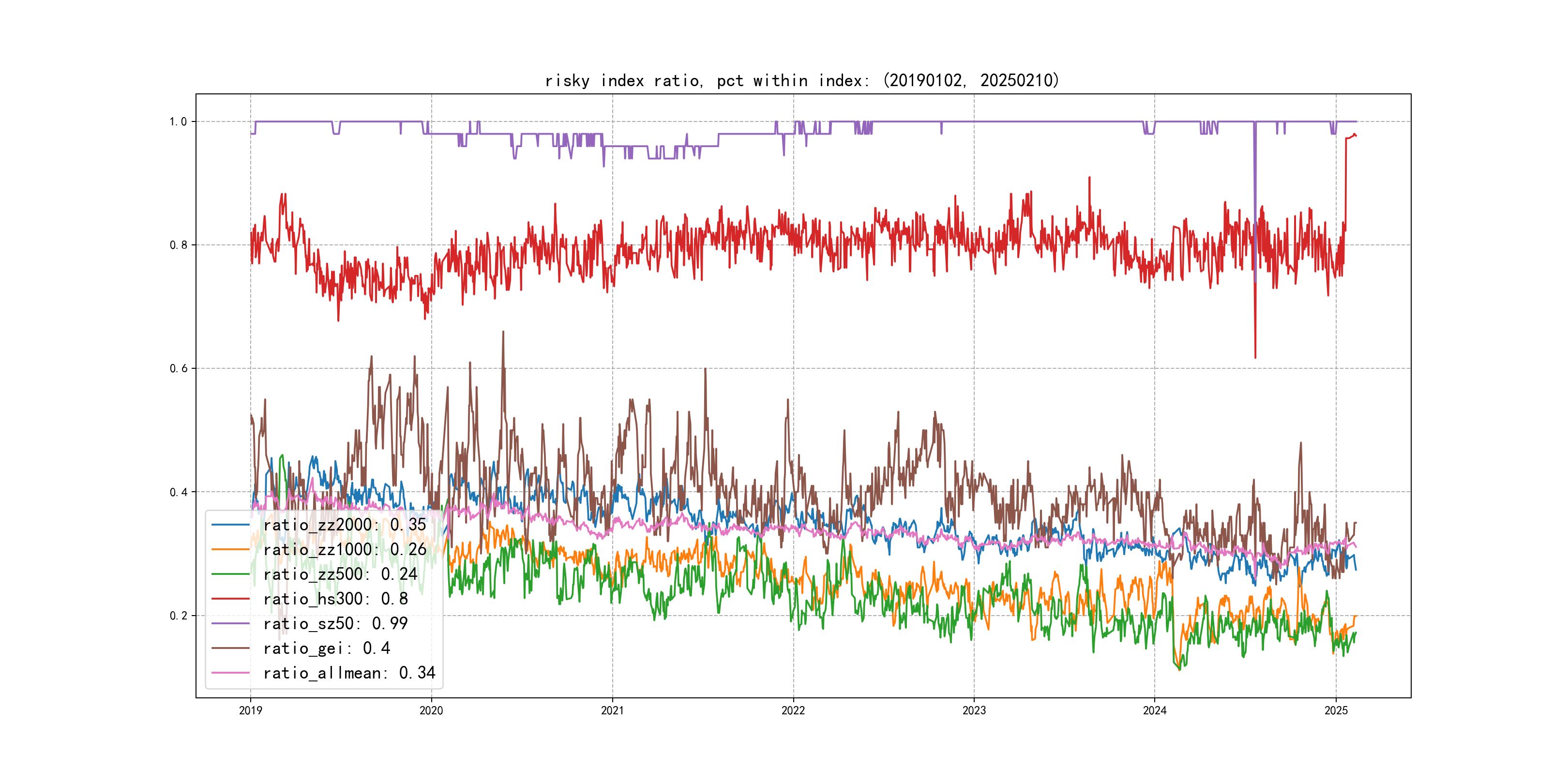Click the 2025 x-axis tick label

[1336, 710]
